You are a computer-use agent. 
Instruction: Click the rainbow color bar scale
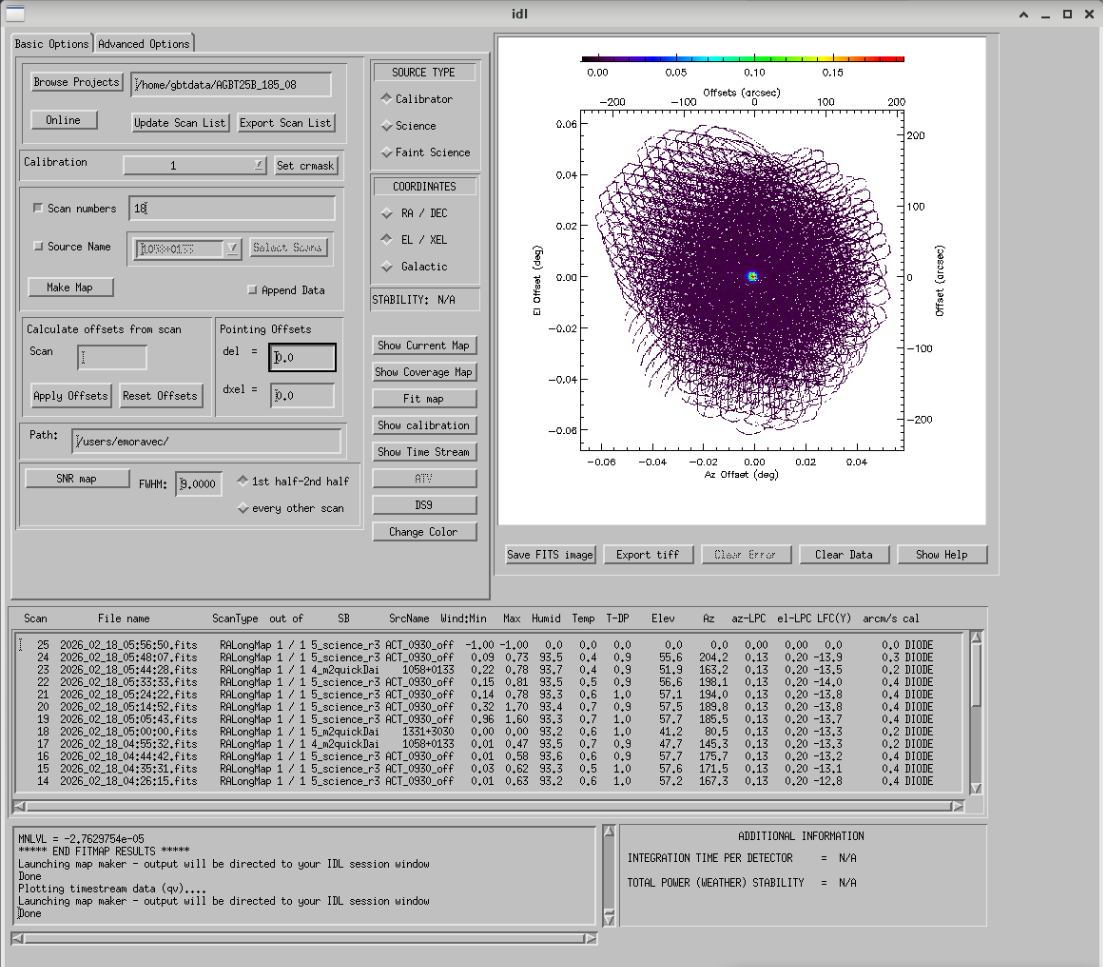[x=743, y=59]
